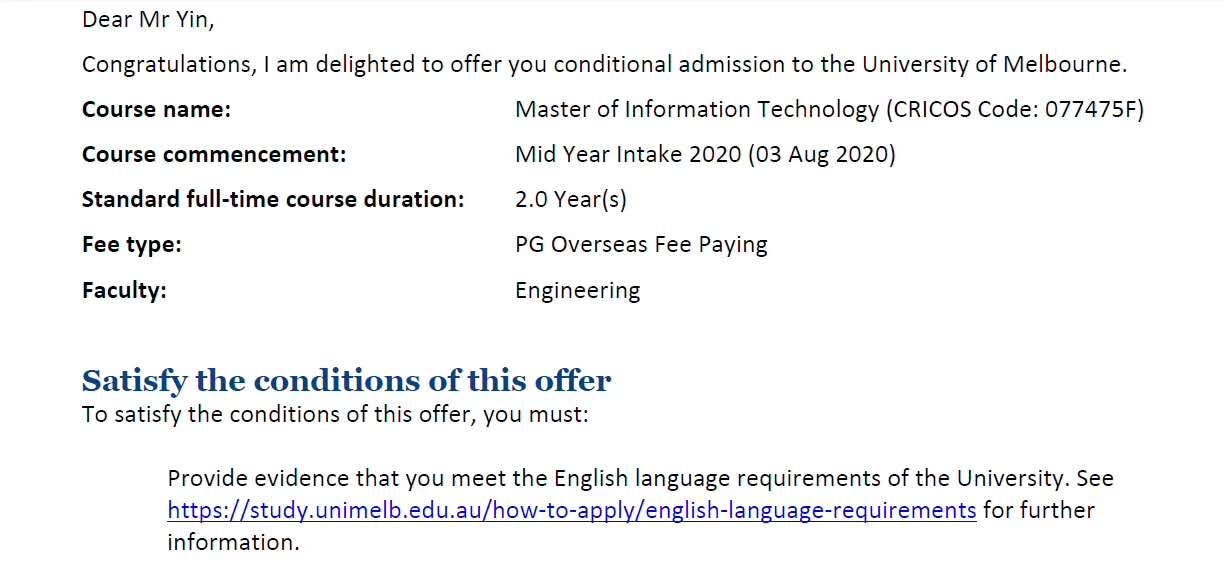Click the word 'information.' ending the paragraph
This screenshot has width=1224, height=572.
tap(233, 543)
